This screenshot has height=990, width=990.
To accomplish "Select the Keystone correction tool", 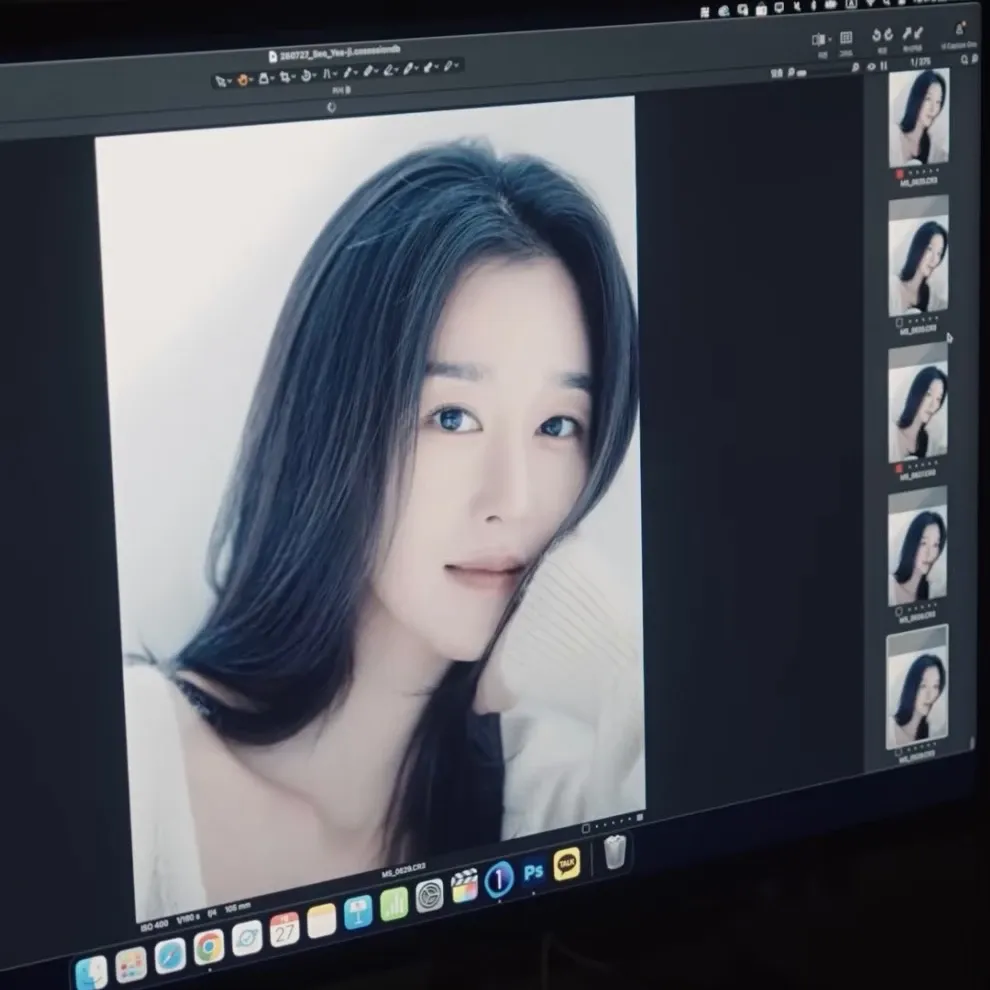I will (326, 74).
